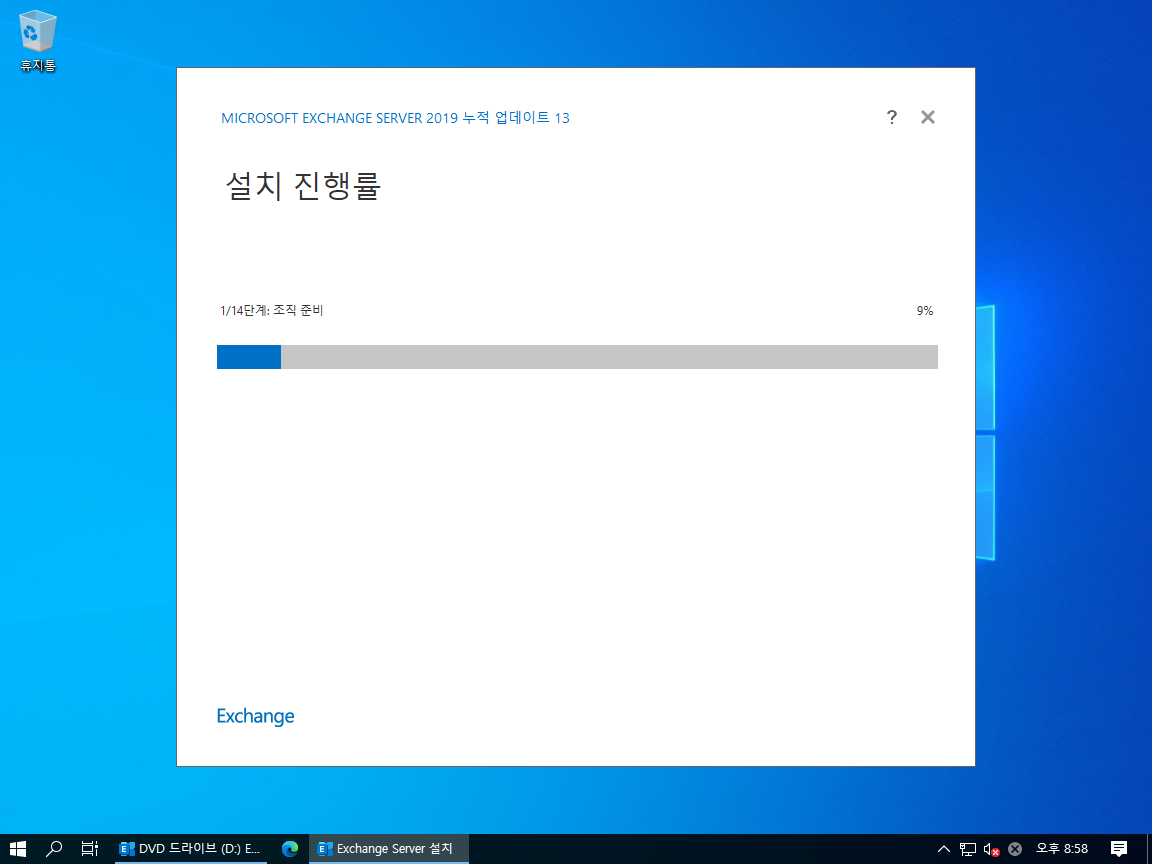Screen dimensions: 1152x864
Task: Click the muted volume tray icon
Action: point(991,849)
